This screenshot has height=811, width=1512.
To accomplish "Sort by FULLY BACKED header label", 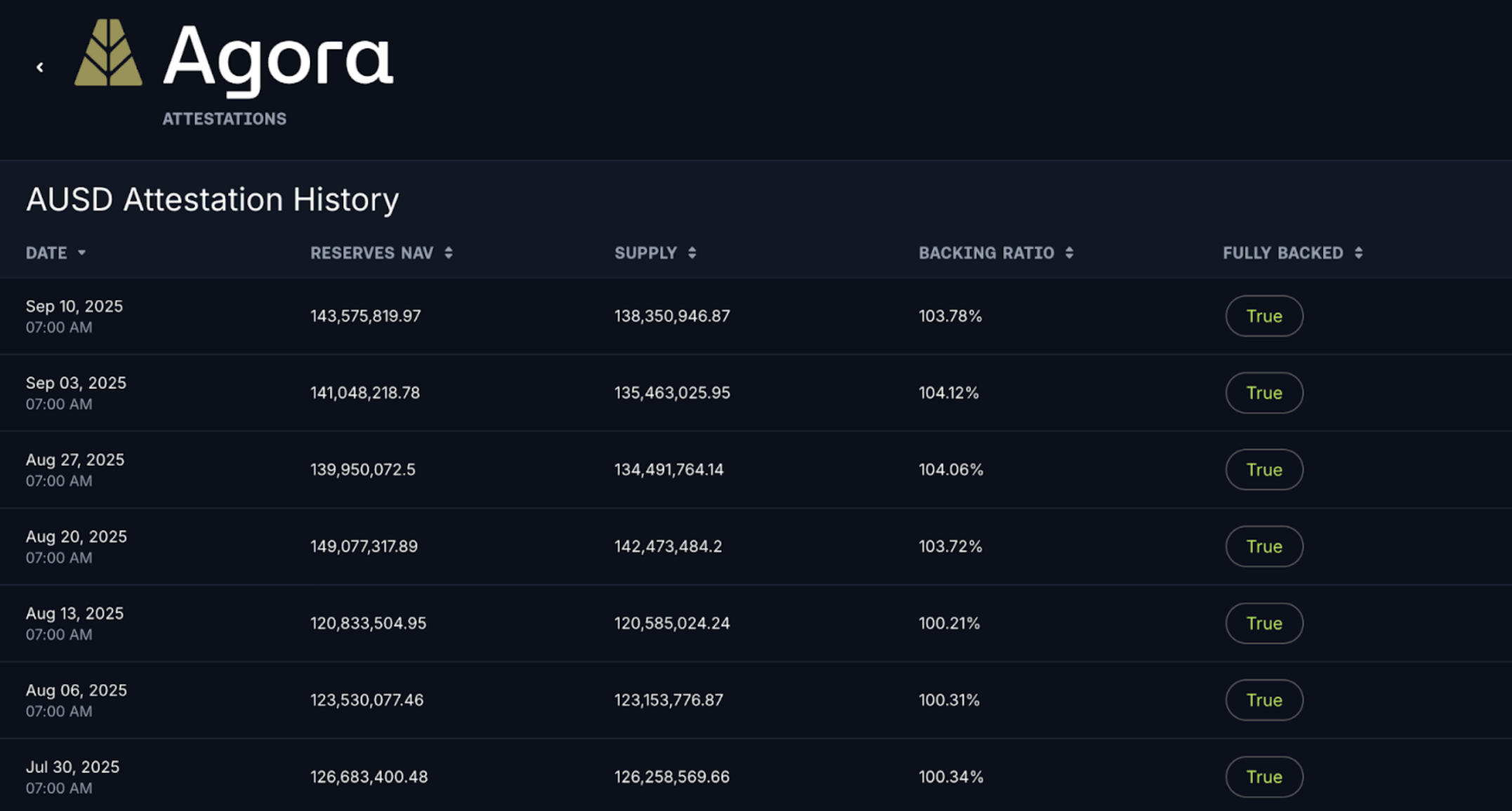I will [1282, 253].
